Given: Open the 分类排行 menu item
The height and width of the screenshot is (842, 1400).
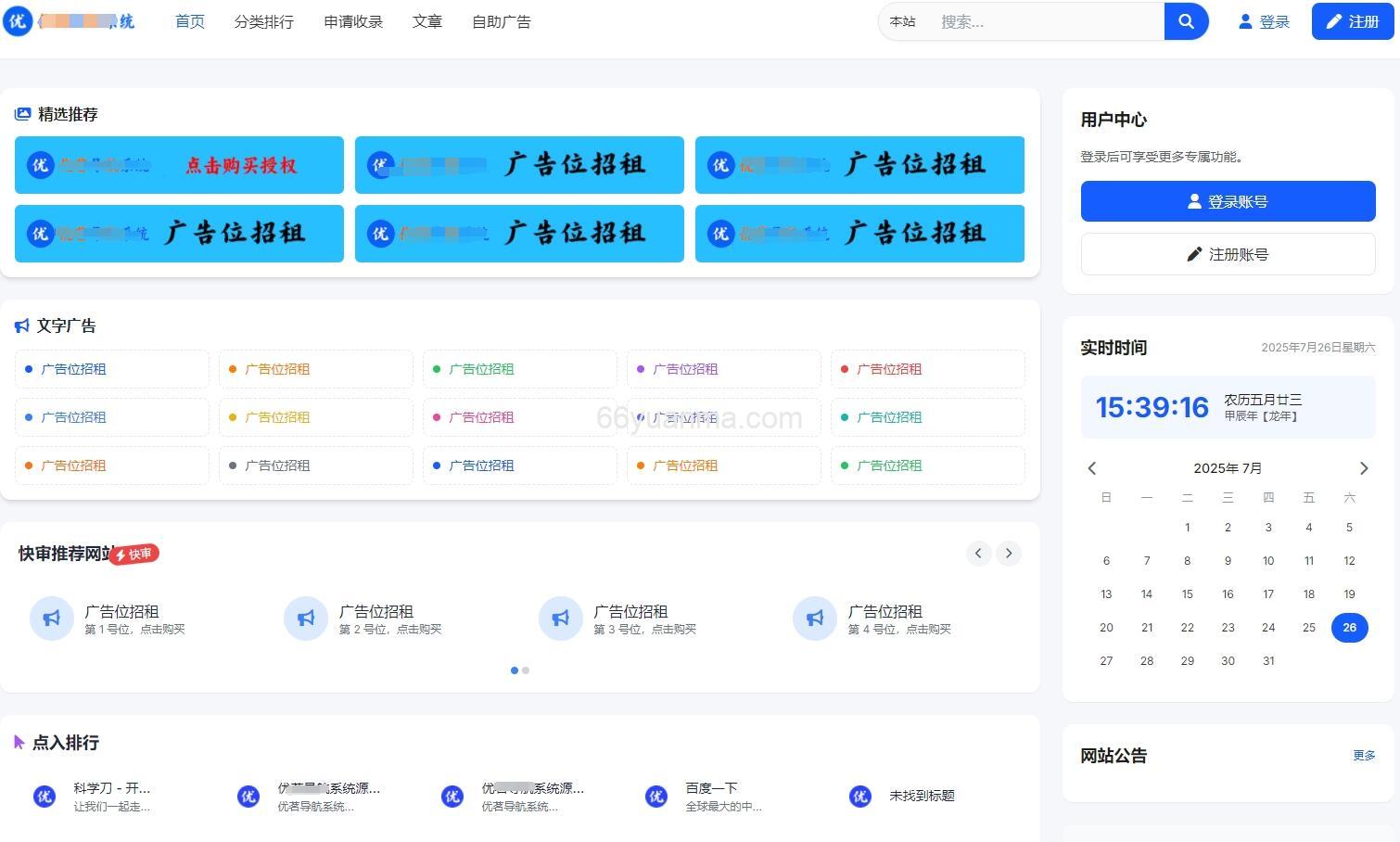Looking at the screenshot, I should pos(263,21).
